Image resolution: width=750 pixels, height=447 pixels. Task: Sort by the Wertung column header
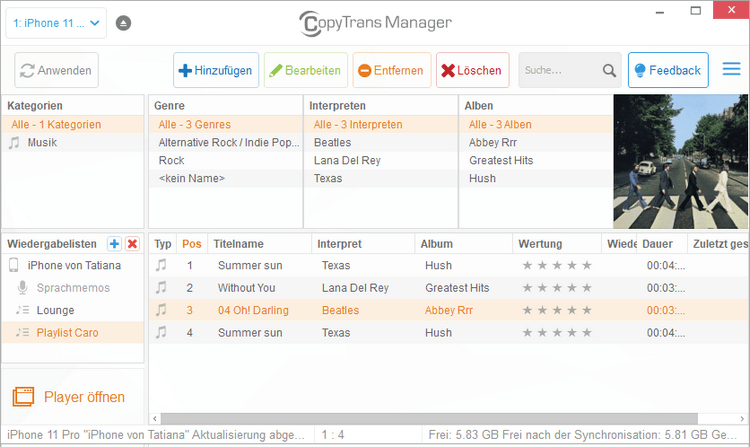557,244
